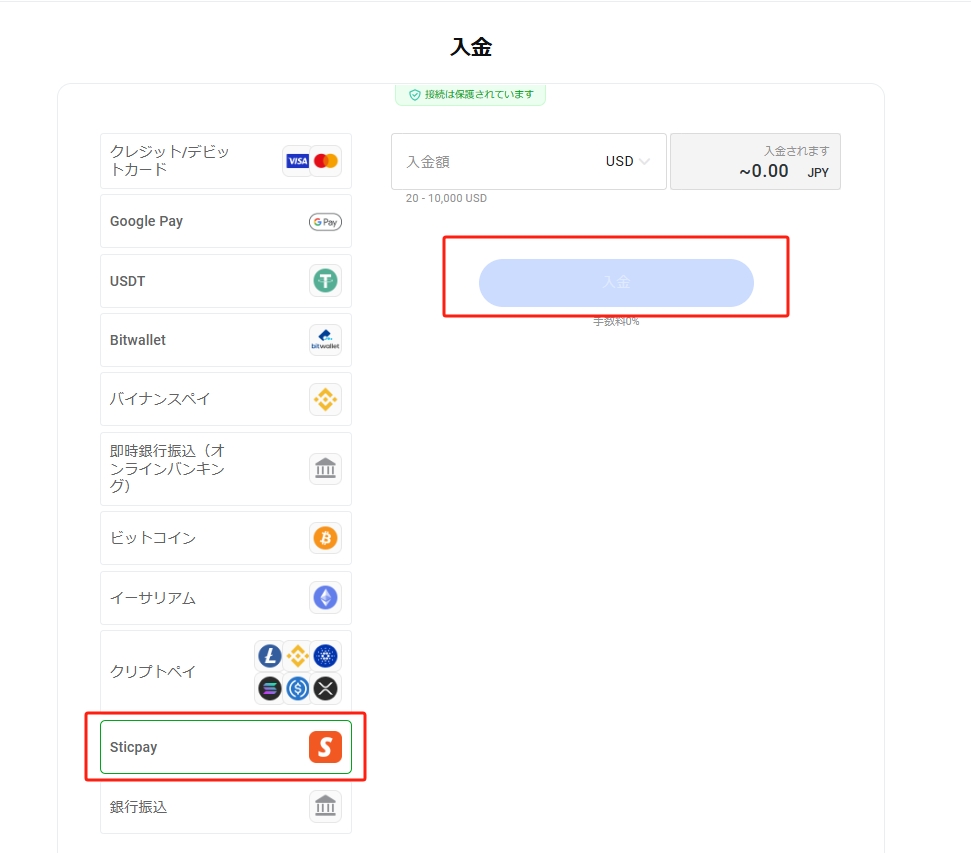
Task: Select the Sticpay payment method
Action: [180, 747]
